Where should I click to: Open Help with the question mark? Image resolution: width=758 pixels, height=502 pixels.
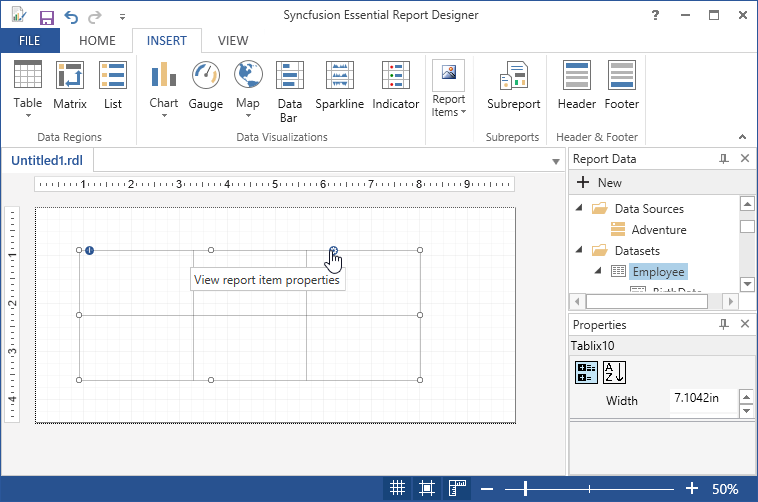click(655, 15)
